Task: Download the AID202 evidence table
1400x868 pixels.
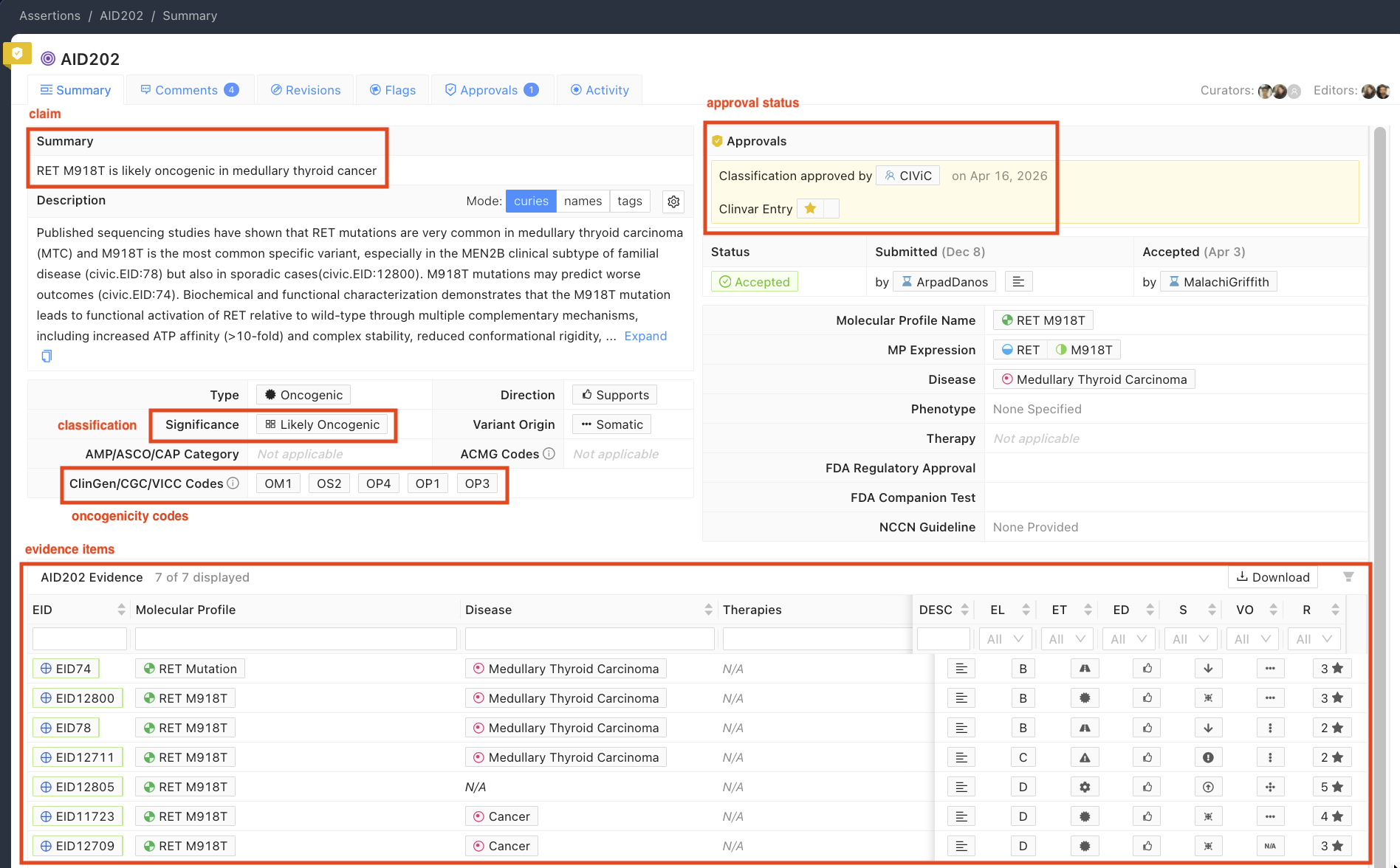Action: click(x=1273, y=577)
